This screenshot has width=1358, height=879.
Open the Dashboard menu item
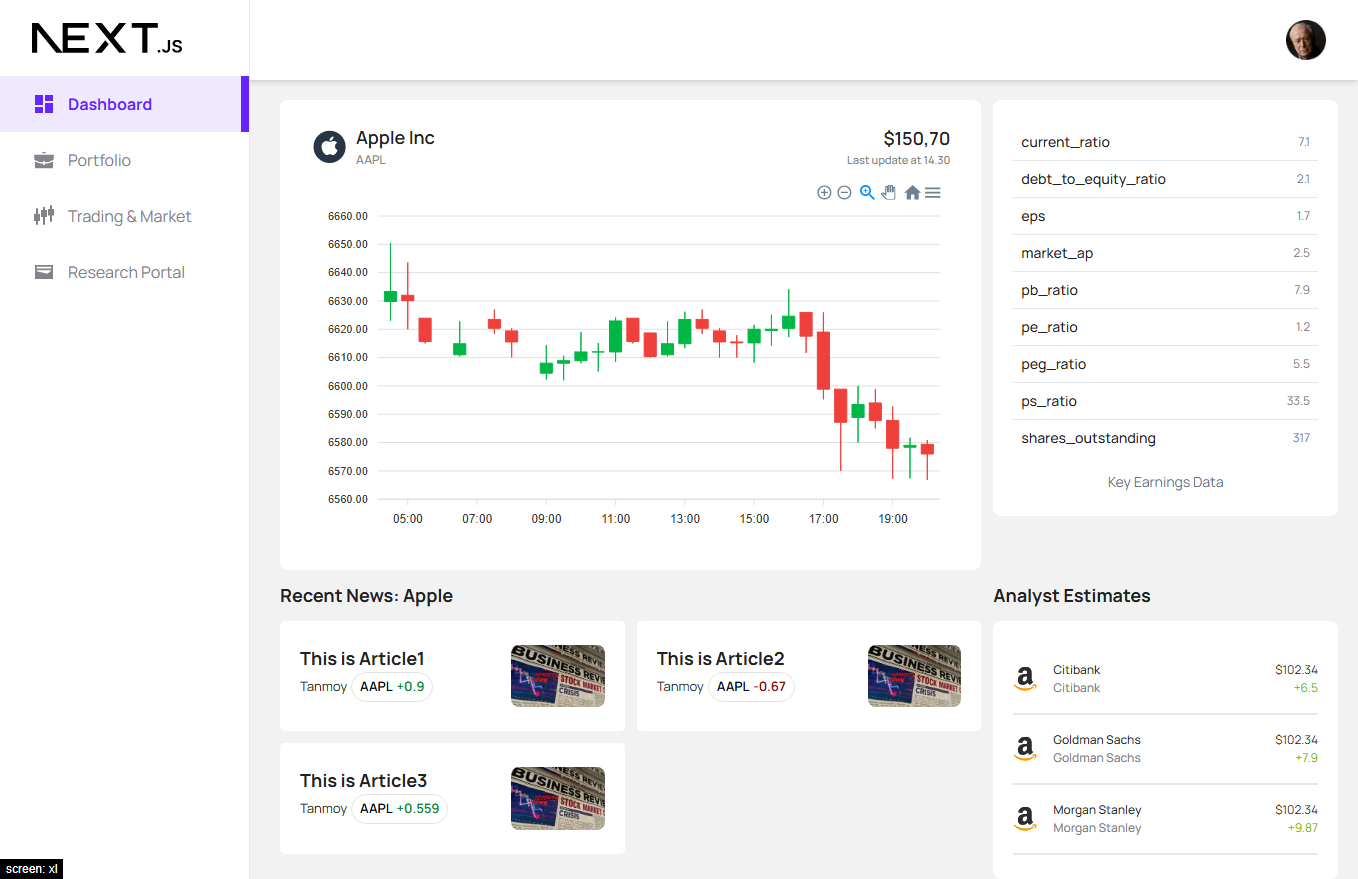[x=124, y=104]
